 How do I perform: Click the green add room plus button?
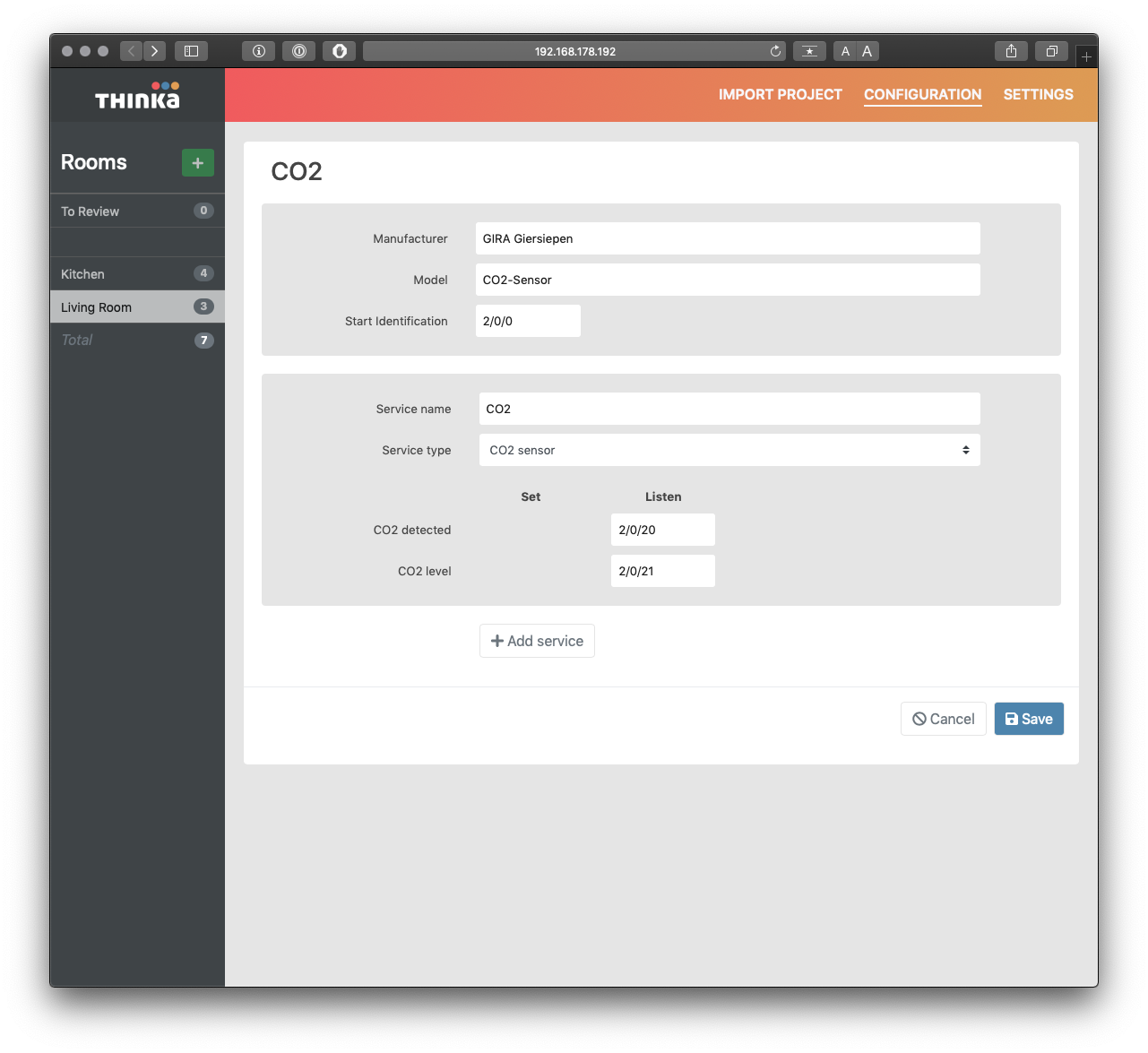[197, 163]
